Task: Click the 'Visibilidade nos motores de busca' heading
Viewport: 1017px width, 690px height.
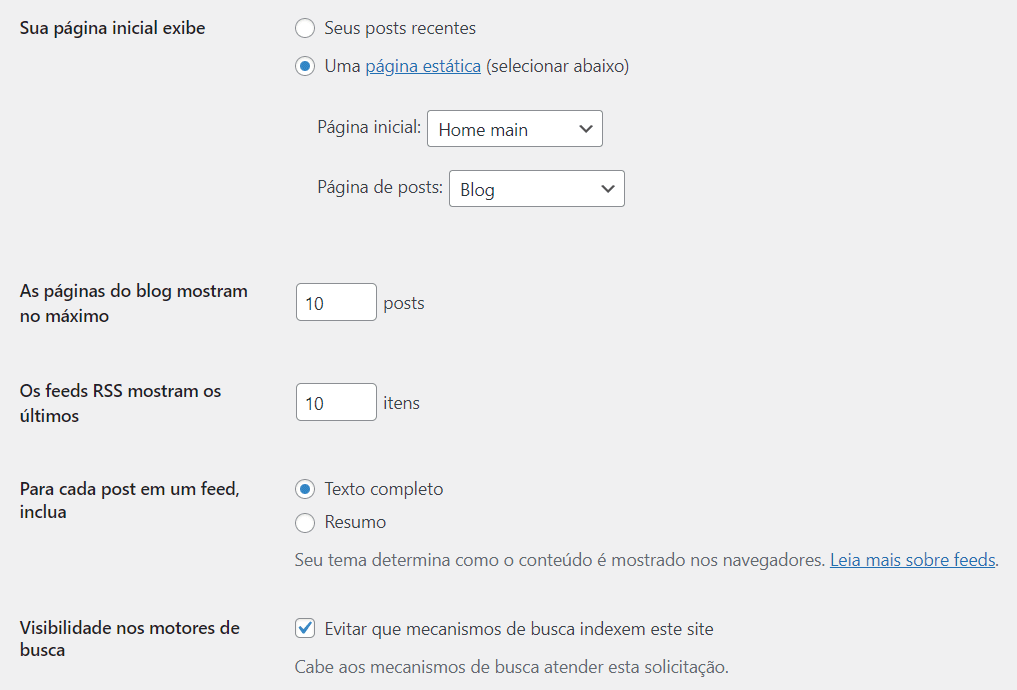Action: coord(130,639)
